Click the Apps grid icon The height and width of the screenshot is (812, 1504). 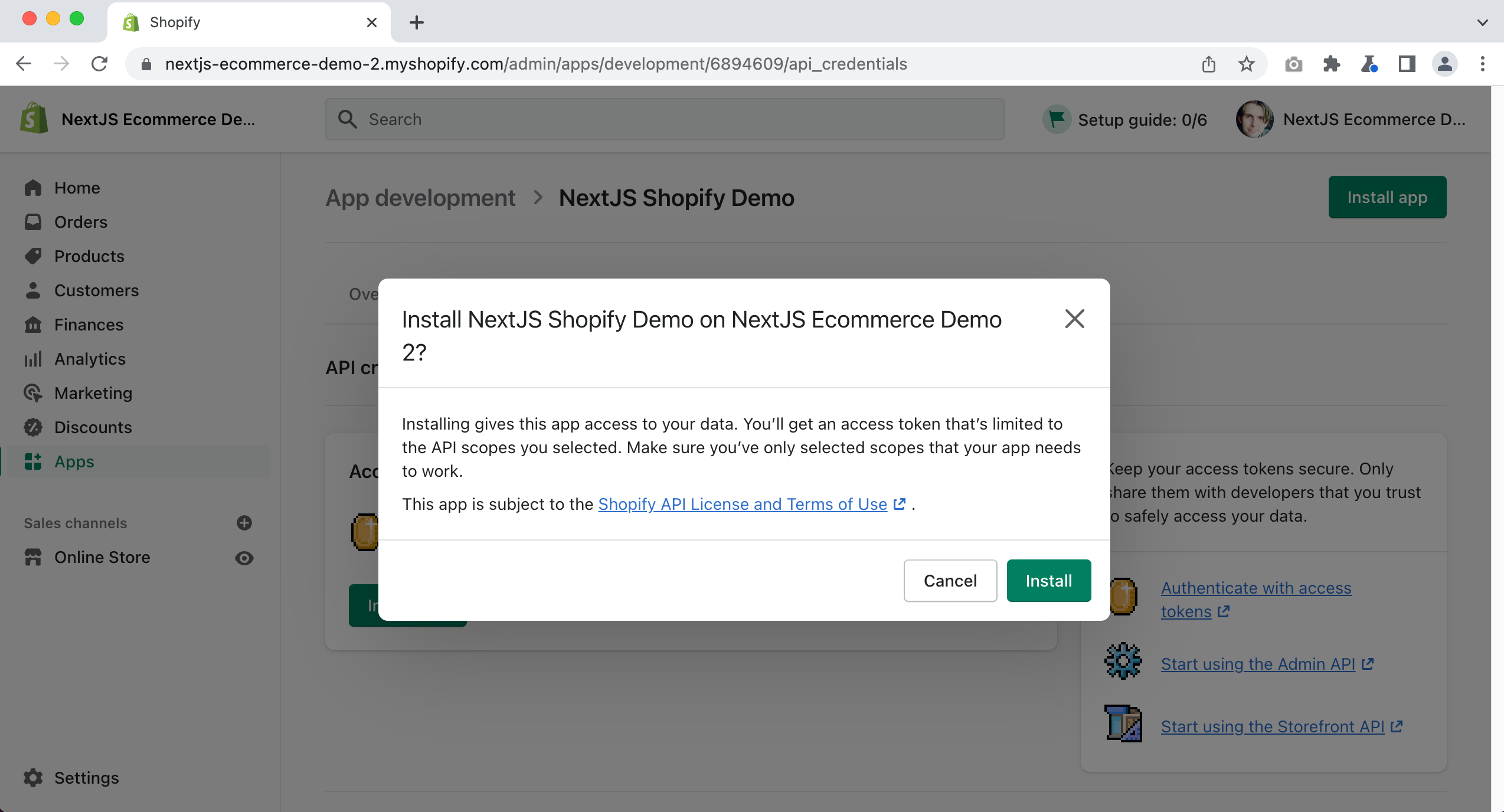33,461
